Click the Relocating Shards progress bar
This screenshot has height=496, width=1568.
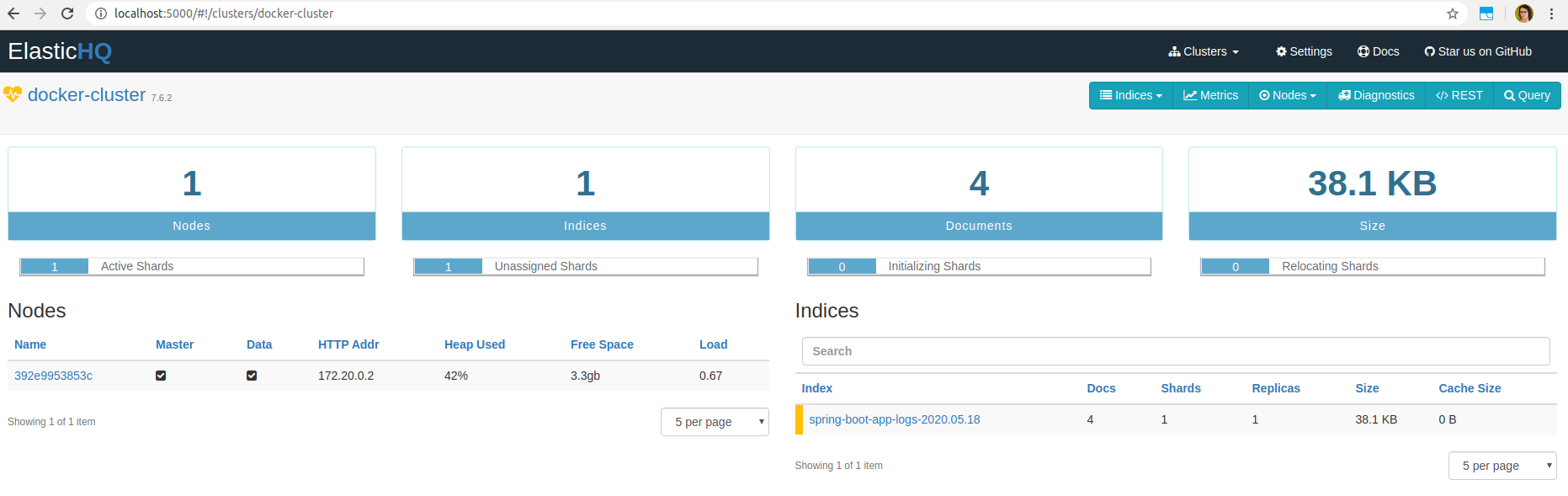1373,266
